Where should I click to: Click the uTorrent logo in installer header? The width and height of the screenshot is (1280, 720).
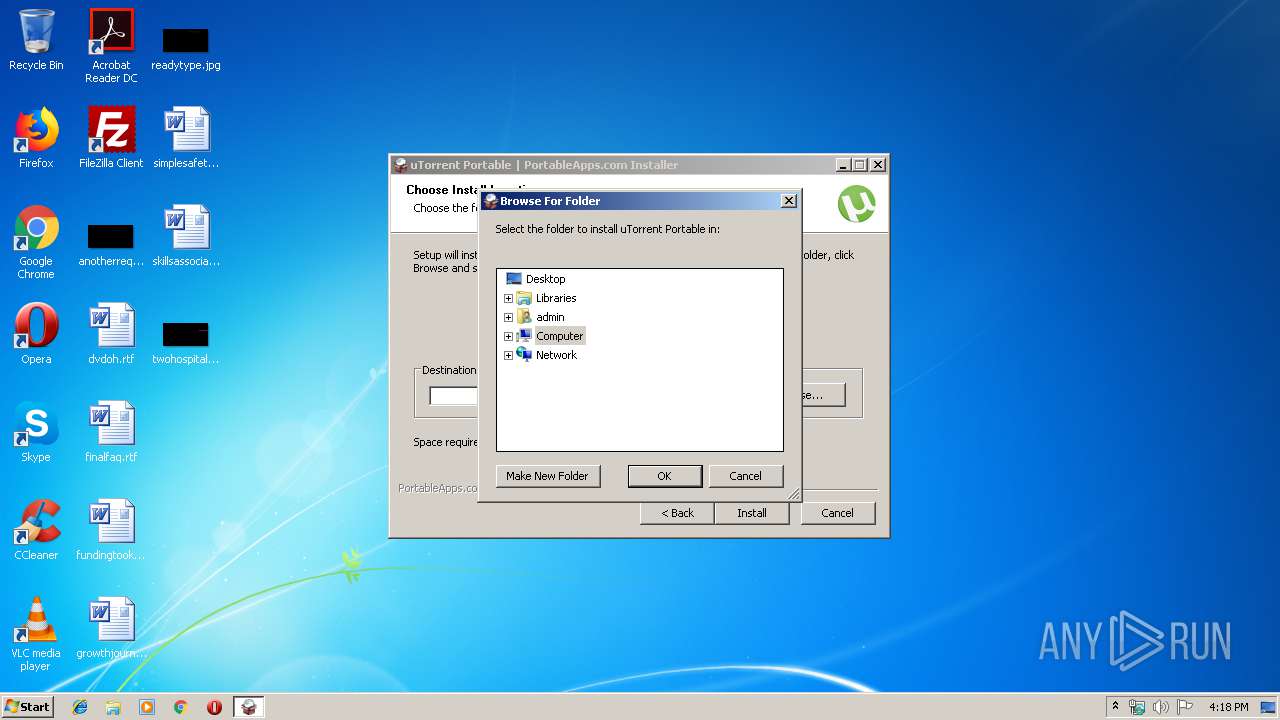[856, 204]
